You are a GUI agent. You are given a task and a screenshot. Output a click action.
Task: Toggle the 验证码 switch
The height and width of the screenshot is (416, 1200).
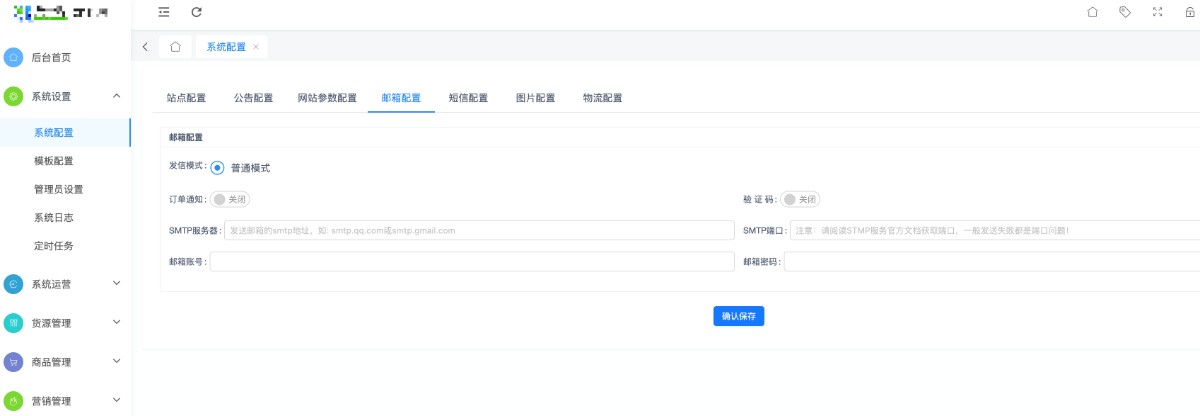800,199
